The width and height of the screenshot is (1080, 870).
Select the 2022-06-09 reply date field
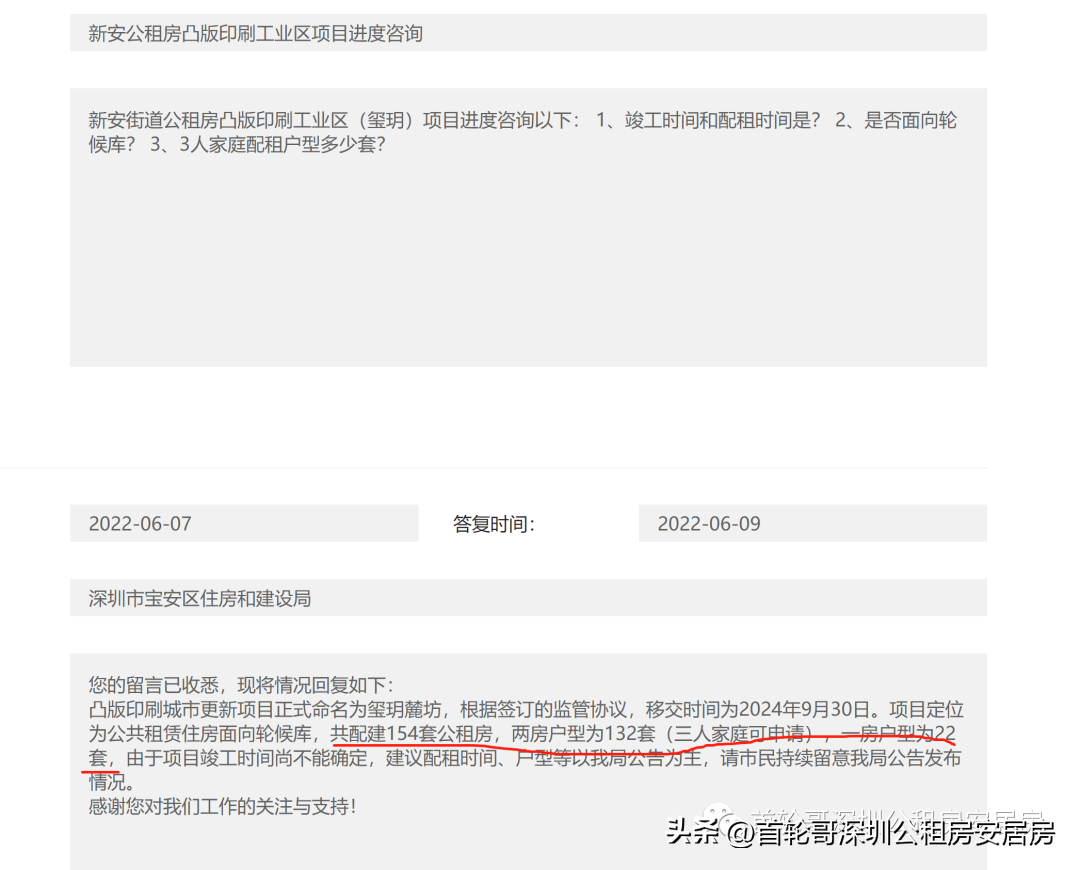pyautogui.click(x=811, y=524)
